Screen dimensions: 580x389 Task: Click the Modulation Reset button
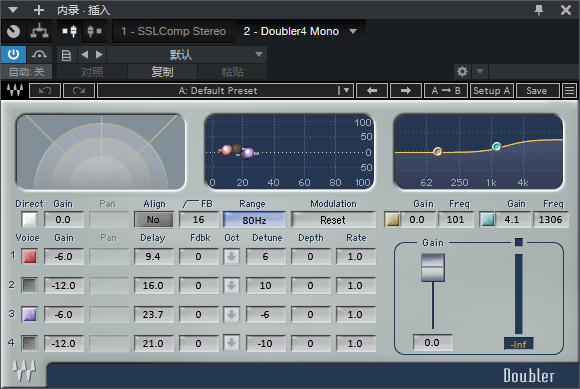pyautogui.click(x=333, y=220)
